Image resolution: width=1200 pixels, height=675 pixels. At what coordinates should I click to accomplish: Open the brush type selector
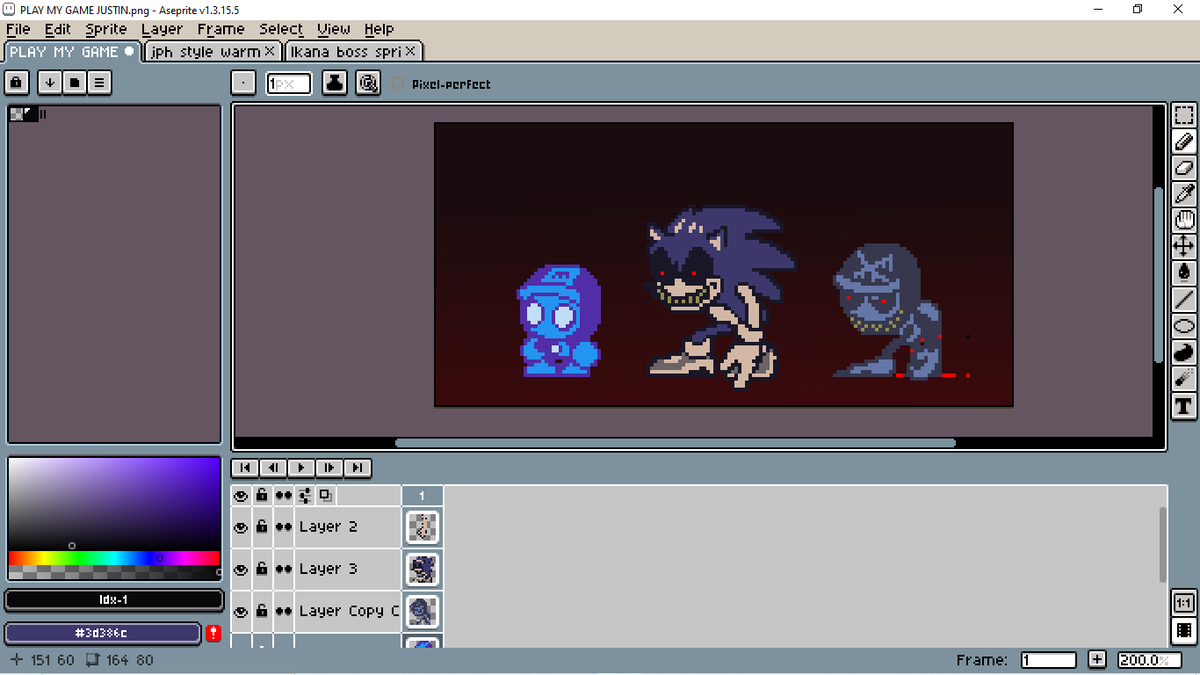243,84
